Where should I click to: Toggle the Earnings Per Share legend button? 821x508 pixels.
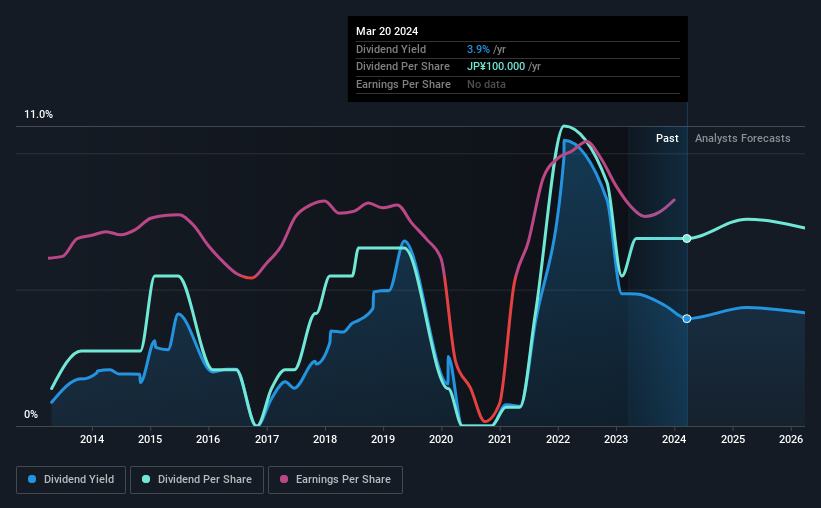point(335,480)
